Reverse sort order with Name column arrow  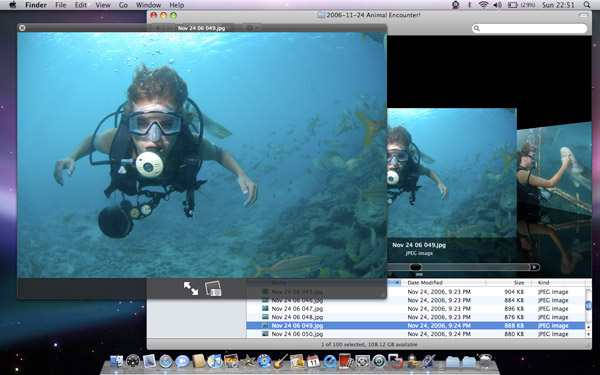click(x=397, y=283)
